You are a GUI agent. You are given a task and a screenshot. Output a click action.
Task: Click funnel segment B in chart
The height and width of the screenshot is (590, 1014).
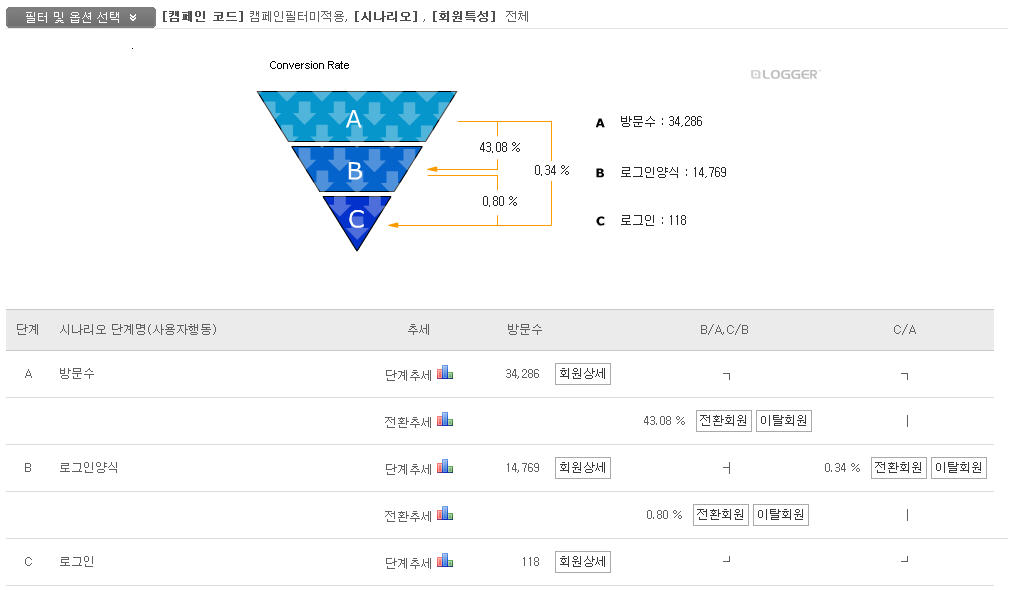[x=355, y=169]
